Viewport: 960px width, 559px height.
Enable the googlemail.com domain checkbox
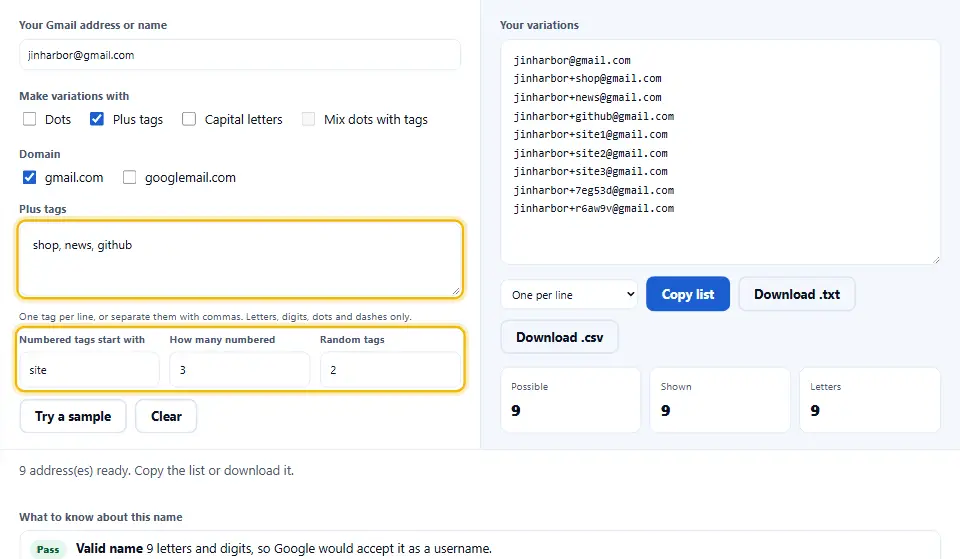click(129, 178)
